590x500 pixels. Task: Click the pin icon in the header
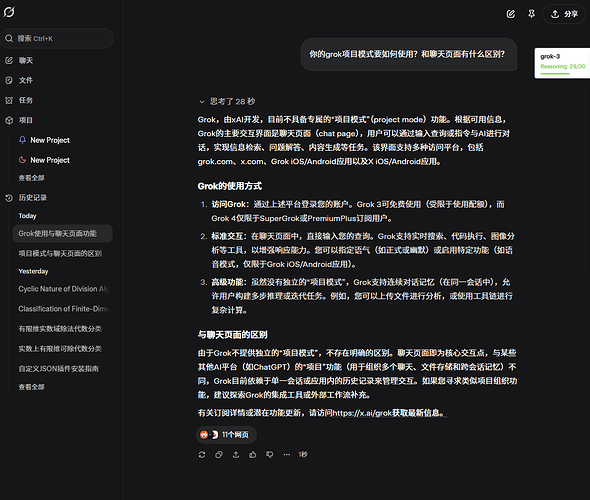click(x=531, y=14)
